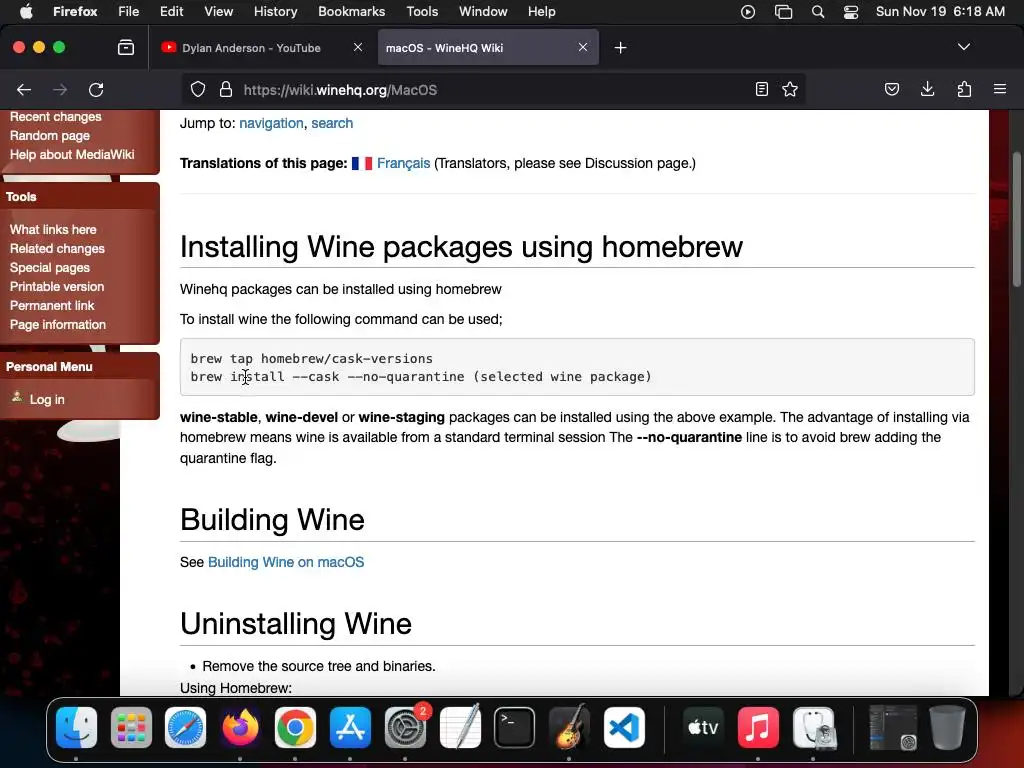This screenshot has width=1024, height=768.
Task: Open Special pages link
Action: 50,267
